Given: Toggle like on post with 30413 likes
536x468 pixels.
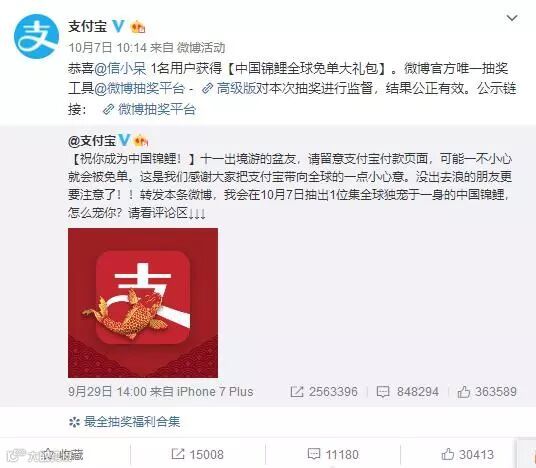Looking at the screenshot, I should click(x=468, y=455).
